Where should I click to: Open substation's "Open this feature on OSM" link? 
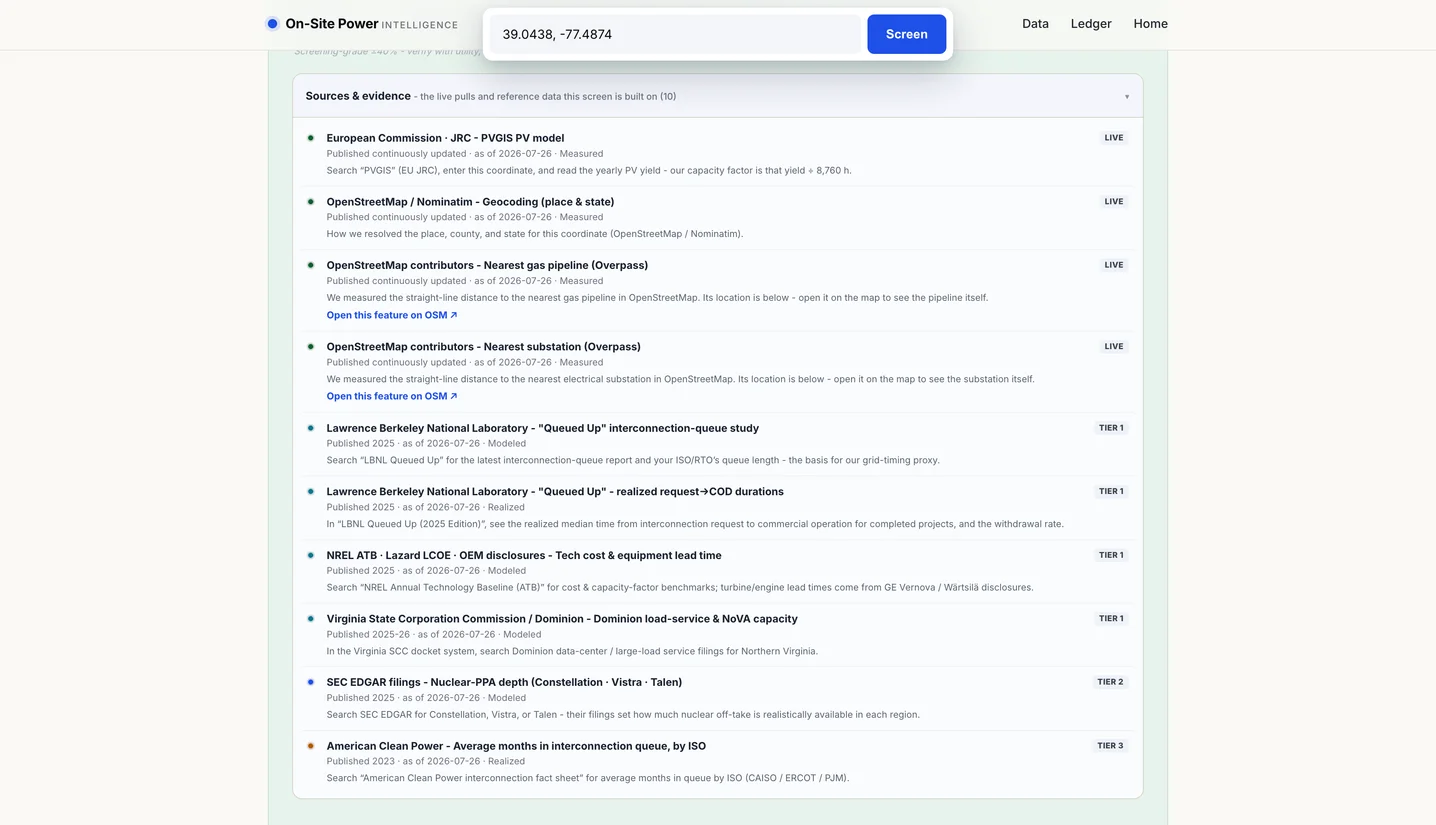[x=392, y=396]
